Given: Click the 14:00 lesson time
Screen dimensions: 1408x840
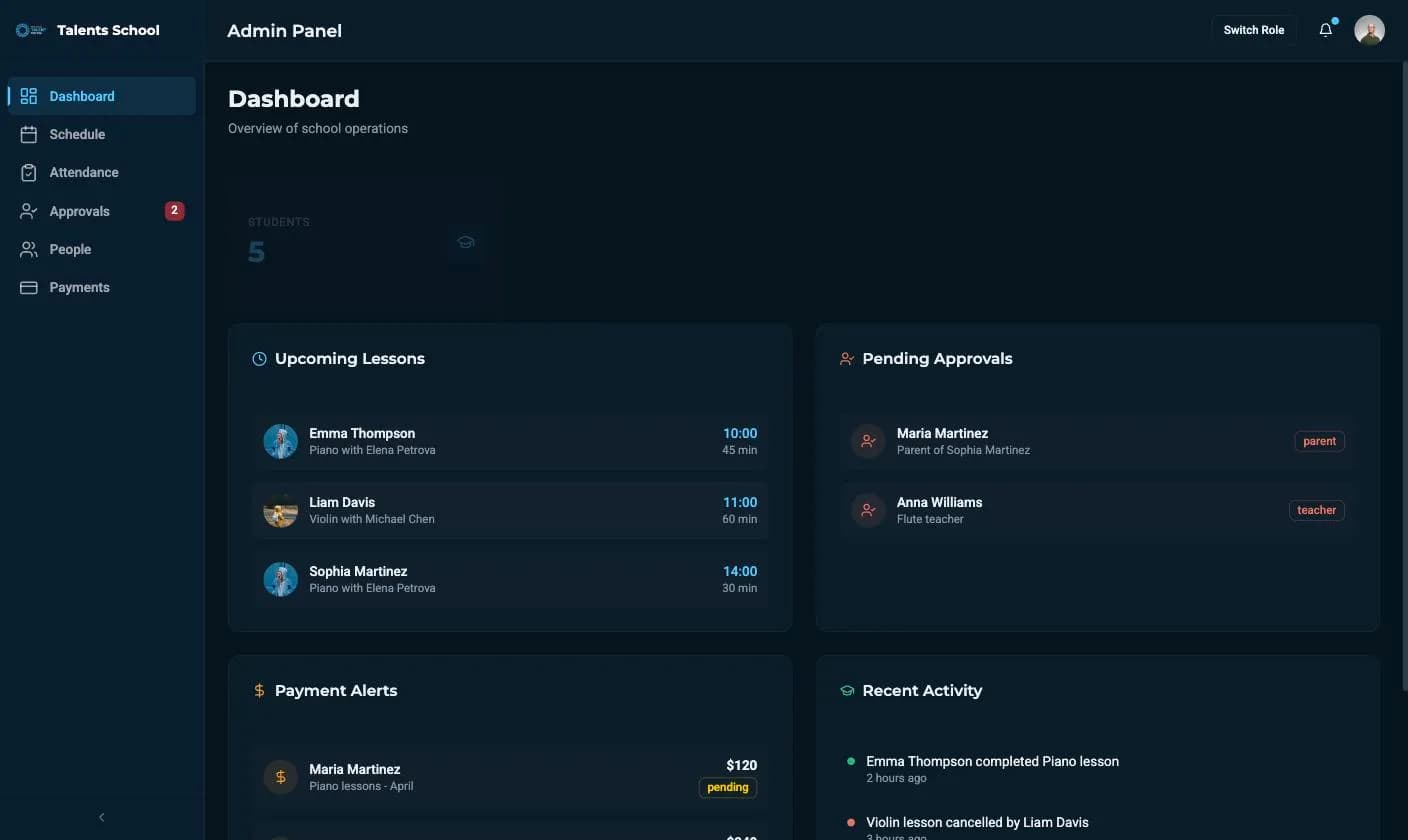Looking at the screenshot, I should [x=740, y=571].
